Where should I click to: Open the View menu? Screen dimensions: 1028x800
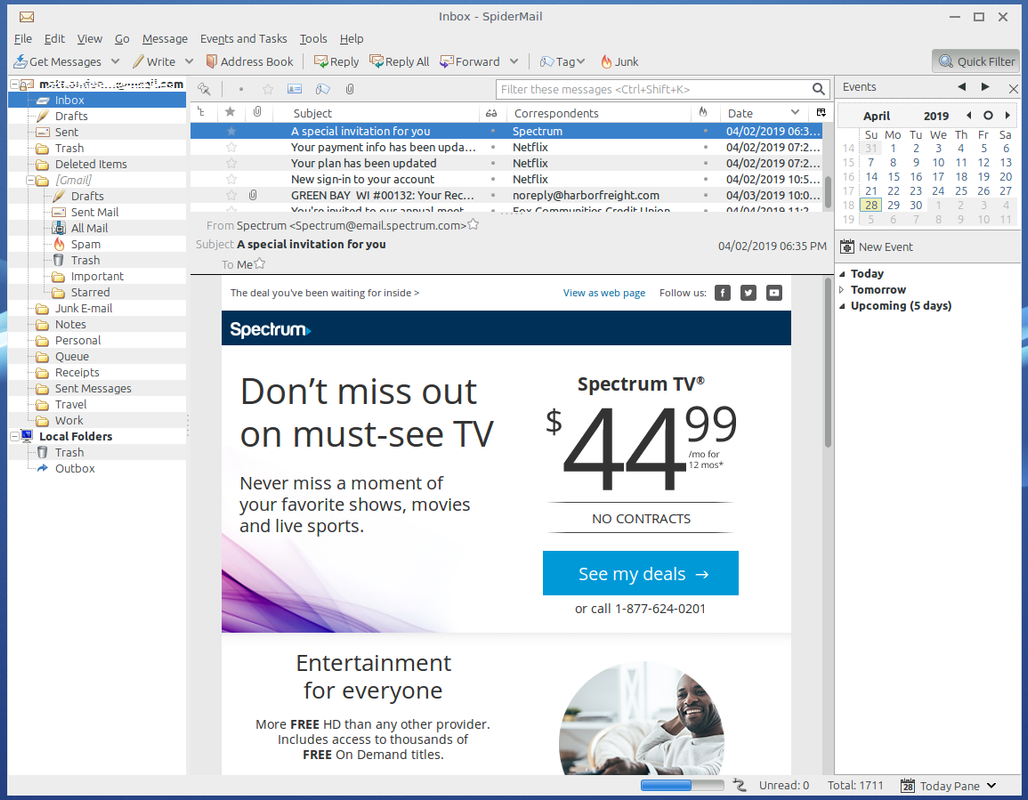pyautogui.click(x=89, y=39)
